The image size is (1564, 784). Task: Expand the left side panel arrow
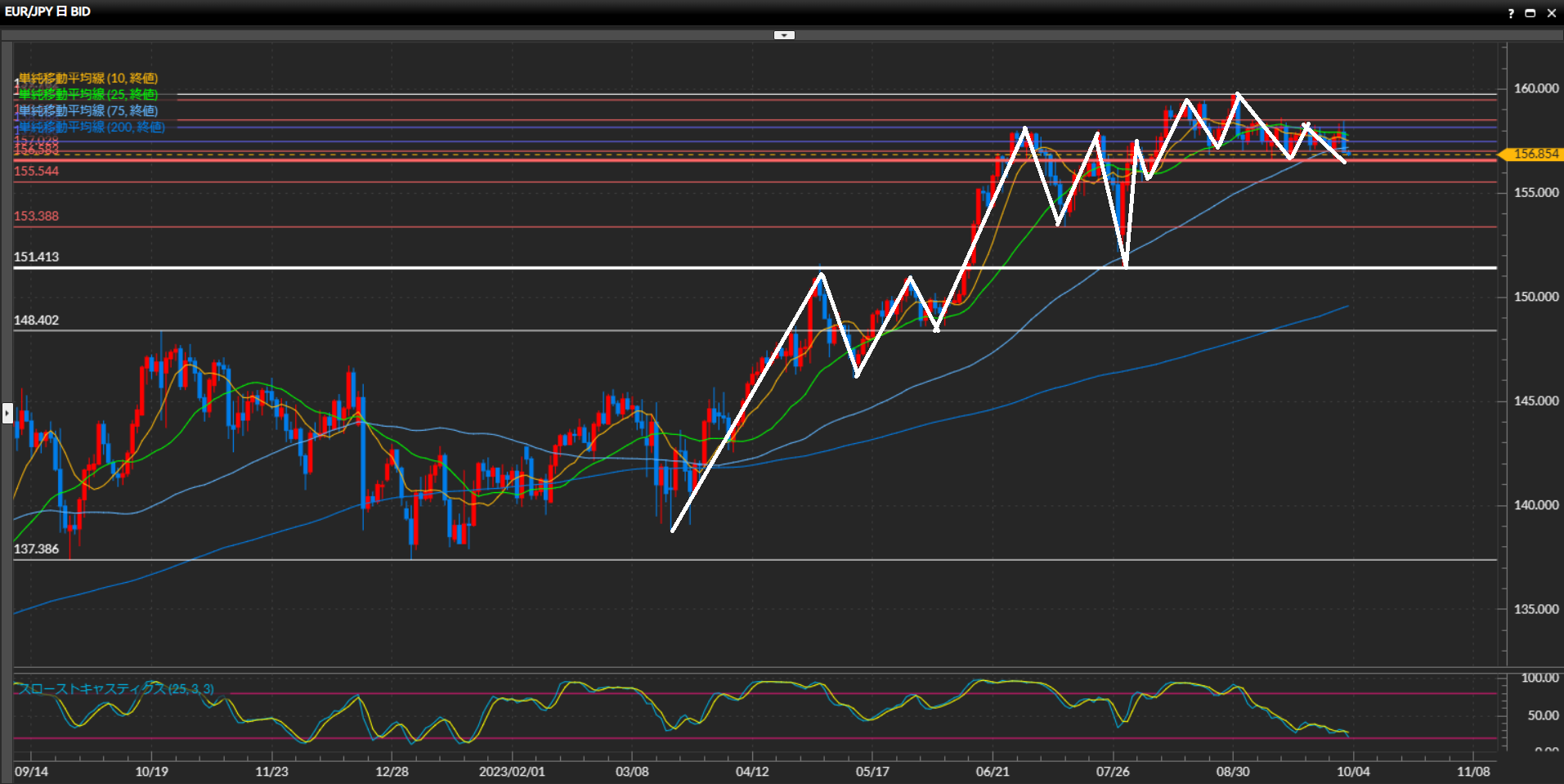click(7, 413)
